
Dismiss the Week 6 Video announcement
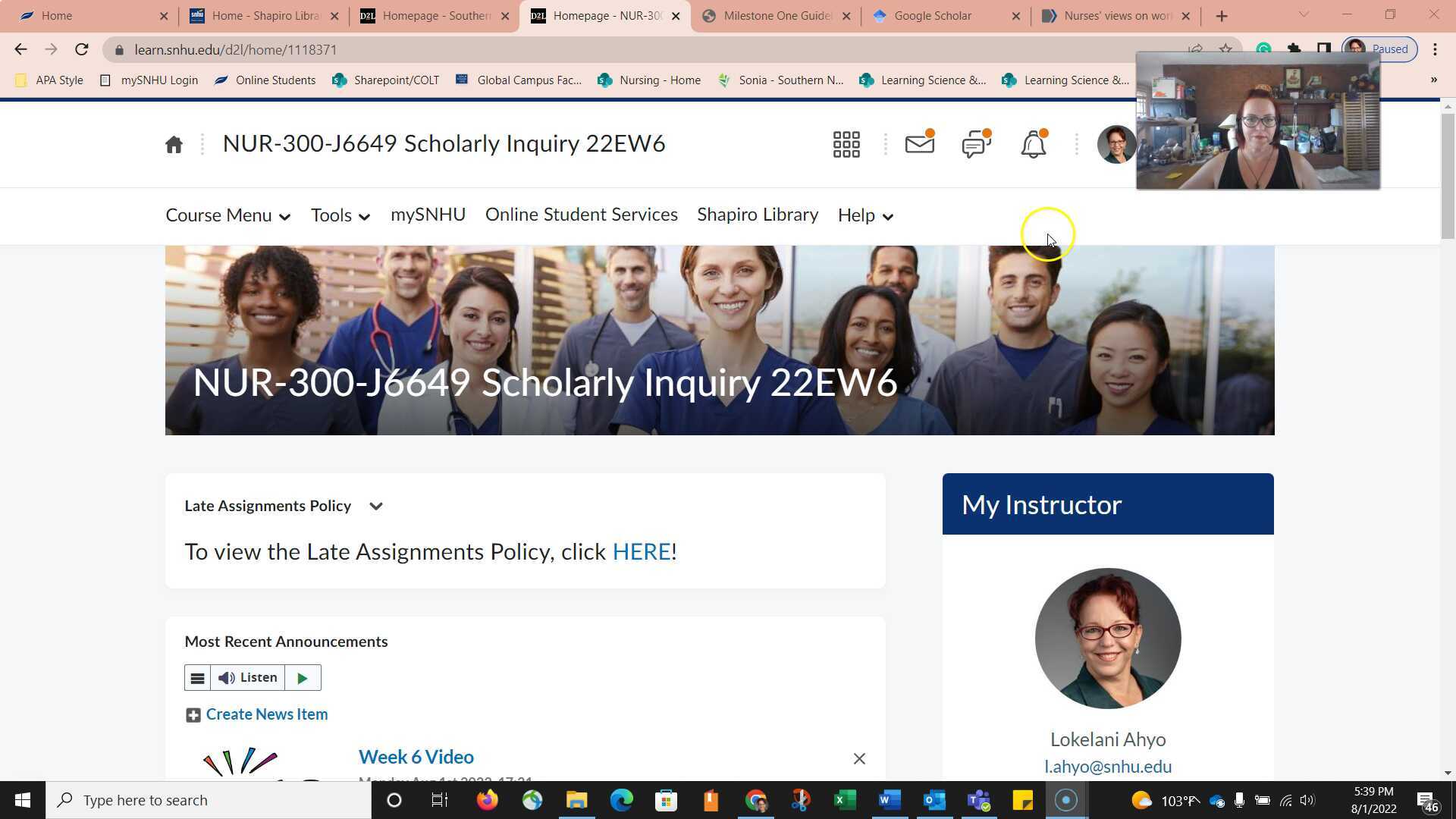pos(859,759)
